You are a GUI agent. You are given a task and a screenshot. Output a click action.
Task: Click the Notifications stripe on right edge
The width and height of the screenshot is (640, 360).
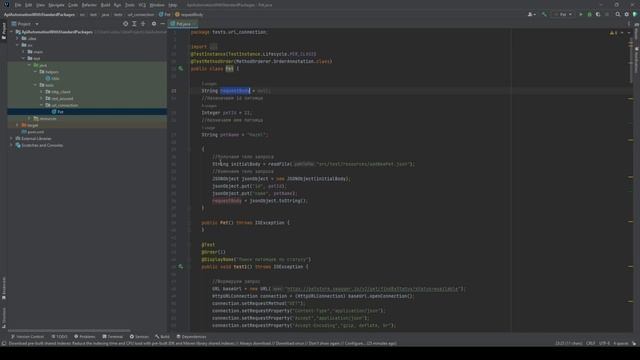point(636,60)
